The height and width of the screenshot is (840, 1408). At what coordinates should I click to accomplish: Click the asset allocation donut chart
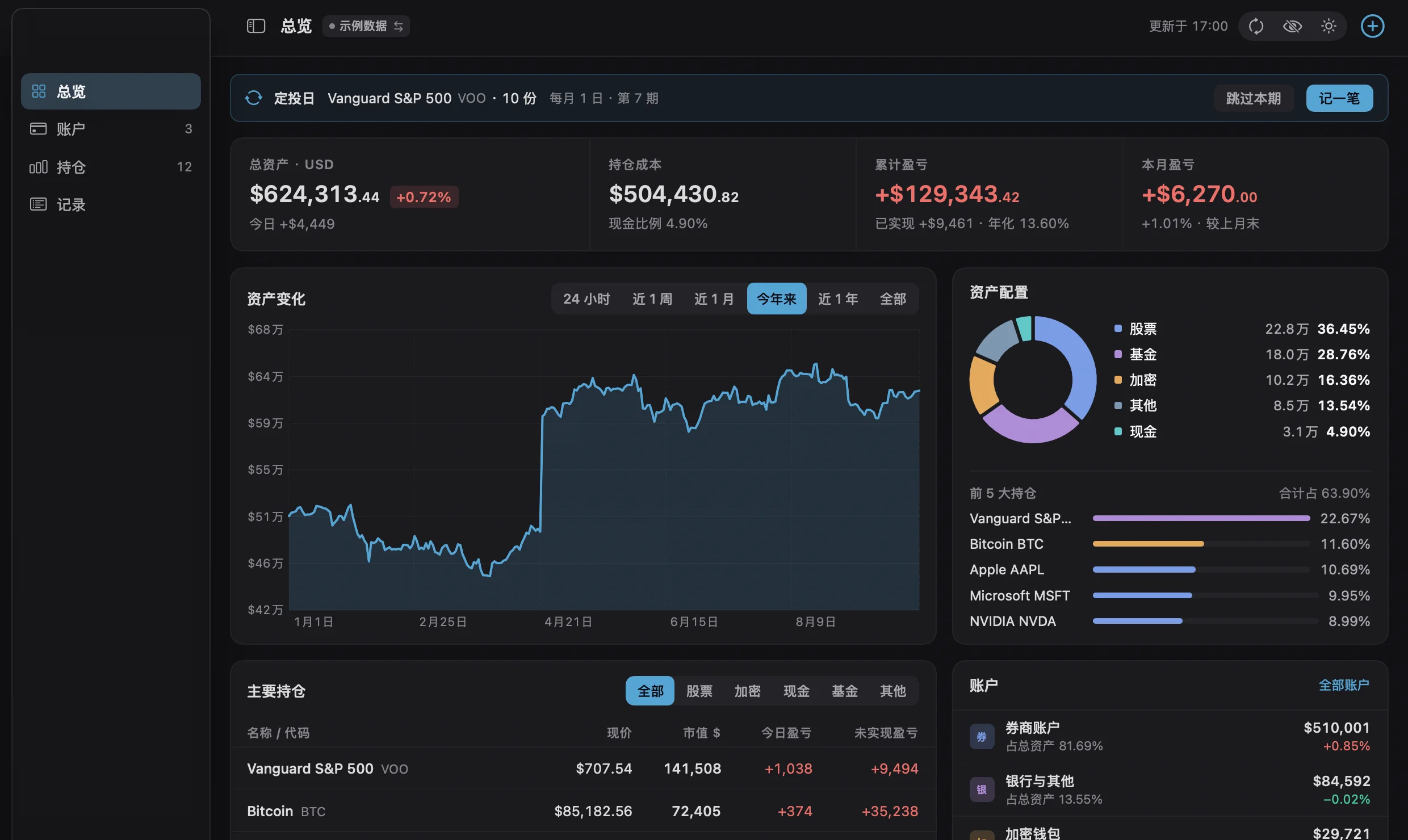coord(1033,379)
